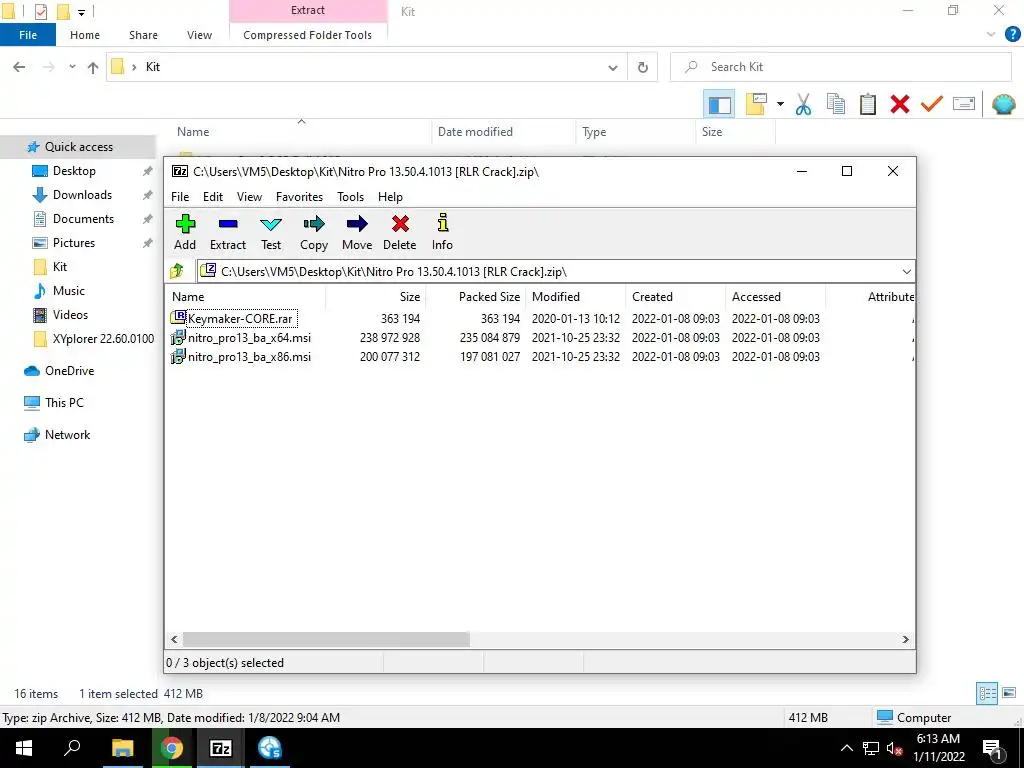
Task: Switch to Explorer View ribbon tab
Action: point(199,35)
